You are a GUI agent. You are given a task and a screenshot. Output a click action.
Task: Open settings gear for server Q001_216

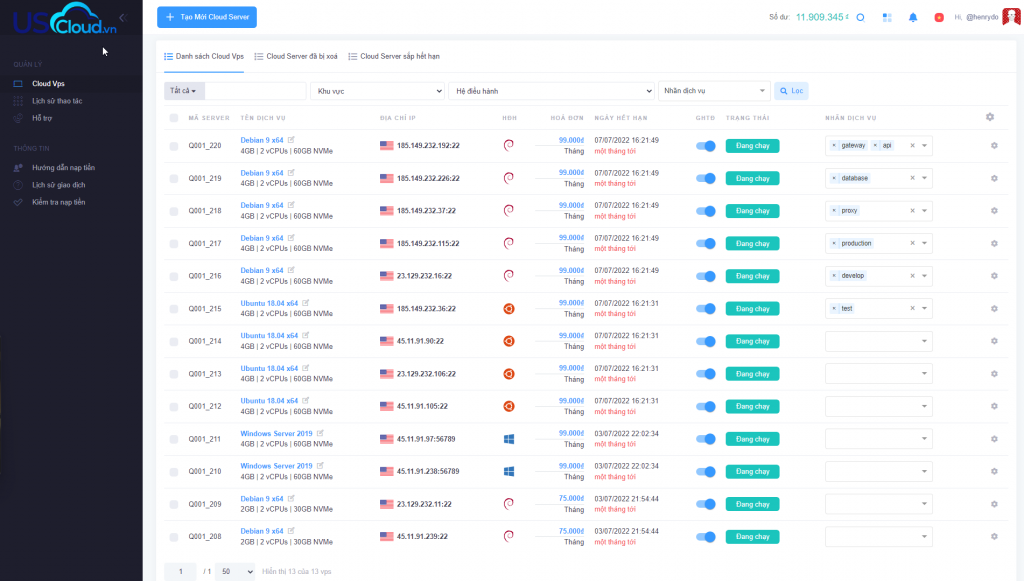point(994,275)
